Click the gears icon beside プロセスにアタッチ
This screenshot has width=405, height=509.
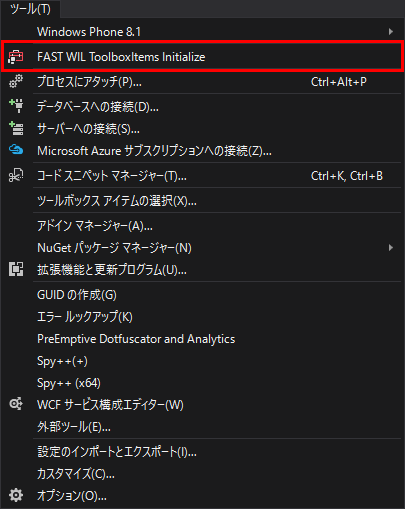16,81
